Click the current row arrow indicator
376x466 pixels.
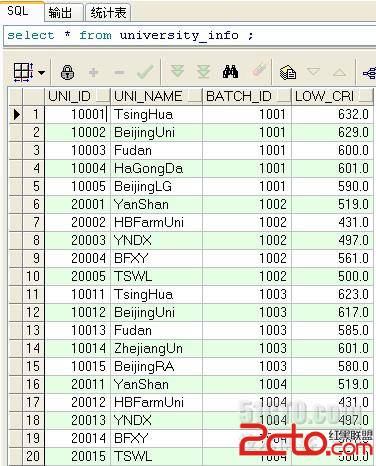pos(16,114)
